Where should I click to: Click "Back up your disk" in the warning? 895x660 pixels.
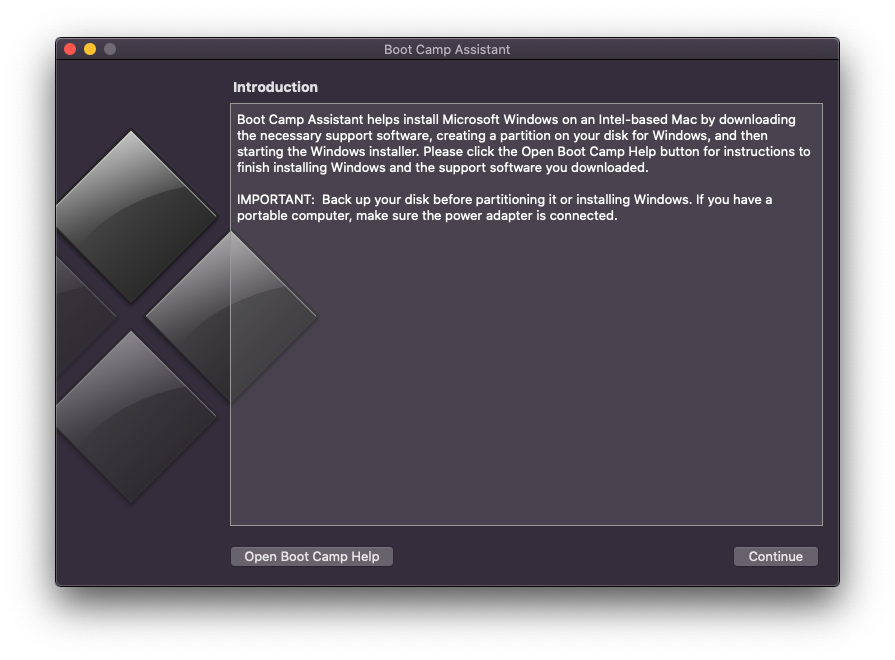[374, 200]
